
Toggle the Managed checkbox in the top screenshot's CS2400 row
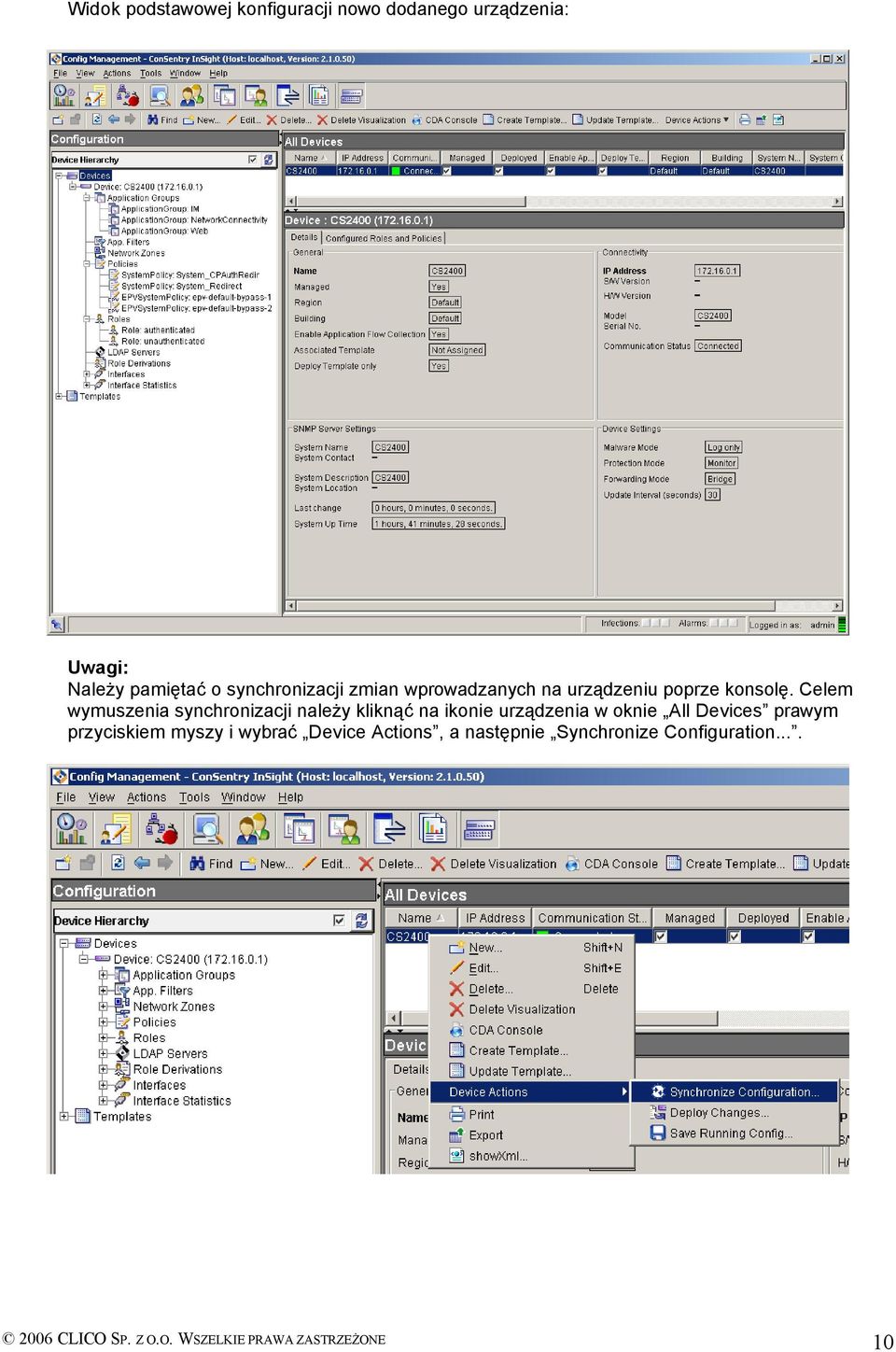[446, 171]
